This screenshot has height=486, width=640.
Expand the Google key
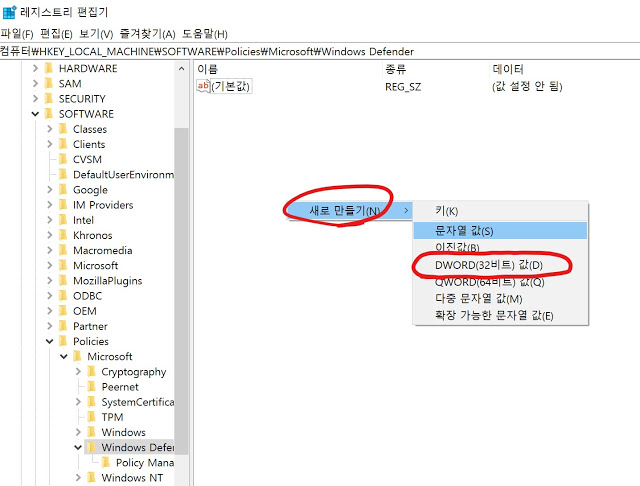pyautogui.click(x=50, y=190)
